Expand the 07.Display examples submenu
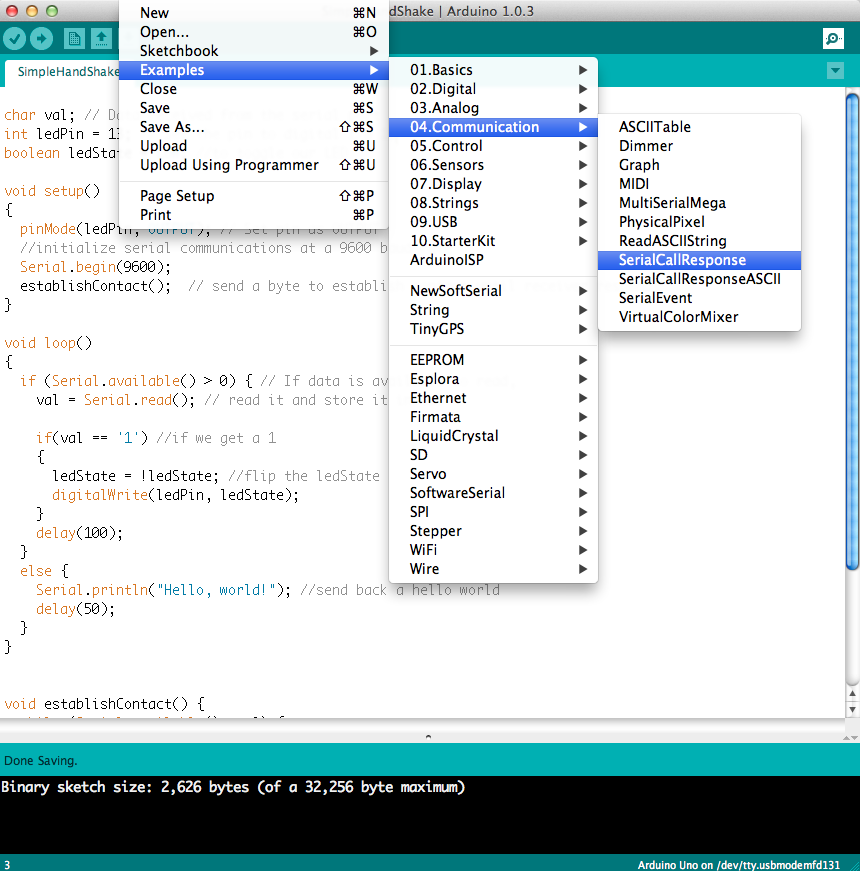Viewport: 860px width, 871px height. (x=493, y=184)
